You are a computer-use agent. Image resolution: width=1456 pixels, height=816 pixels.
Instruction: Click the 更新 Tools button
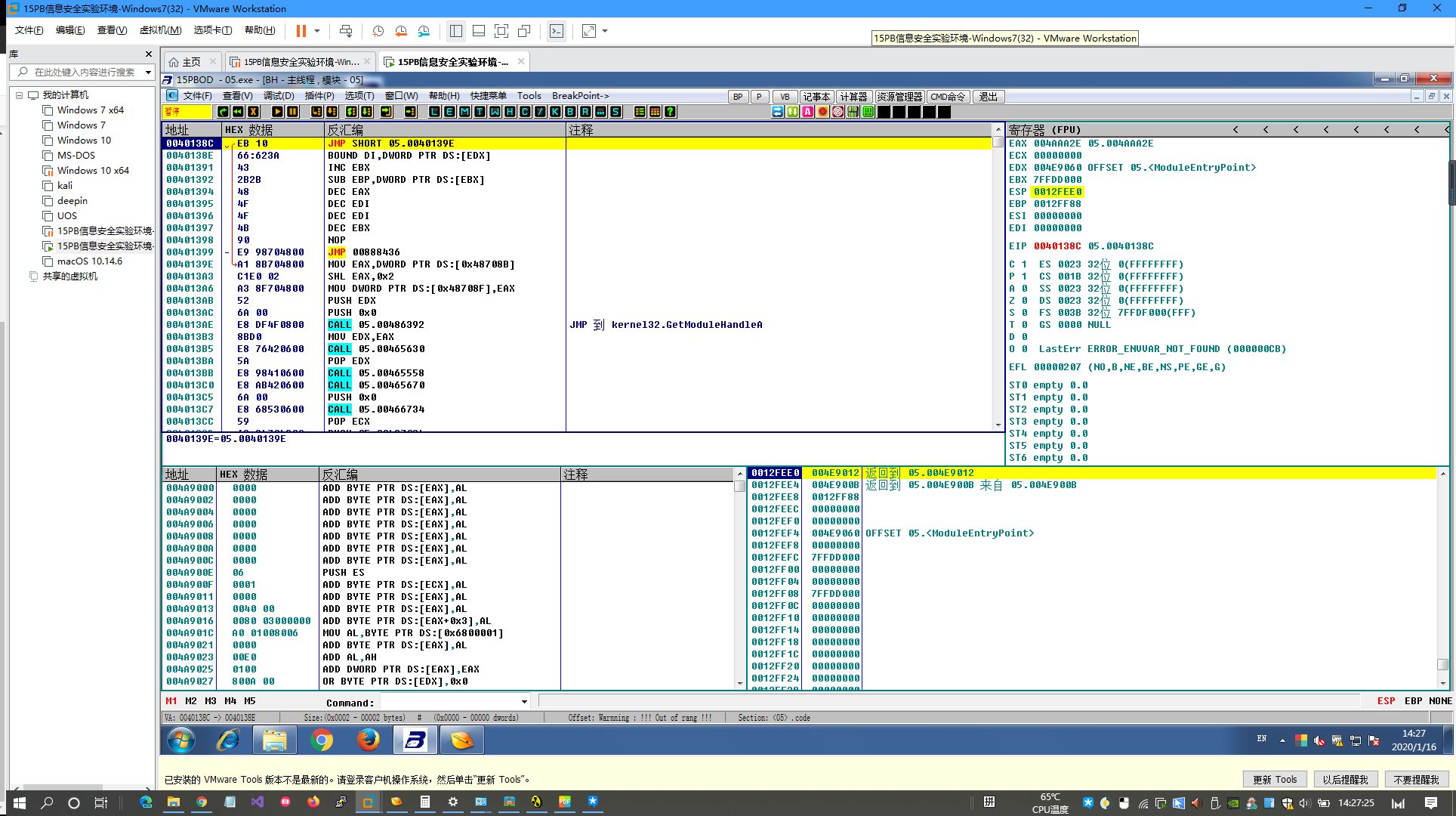click(x=1275, y=780)
